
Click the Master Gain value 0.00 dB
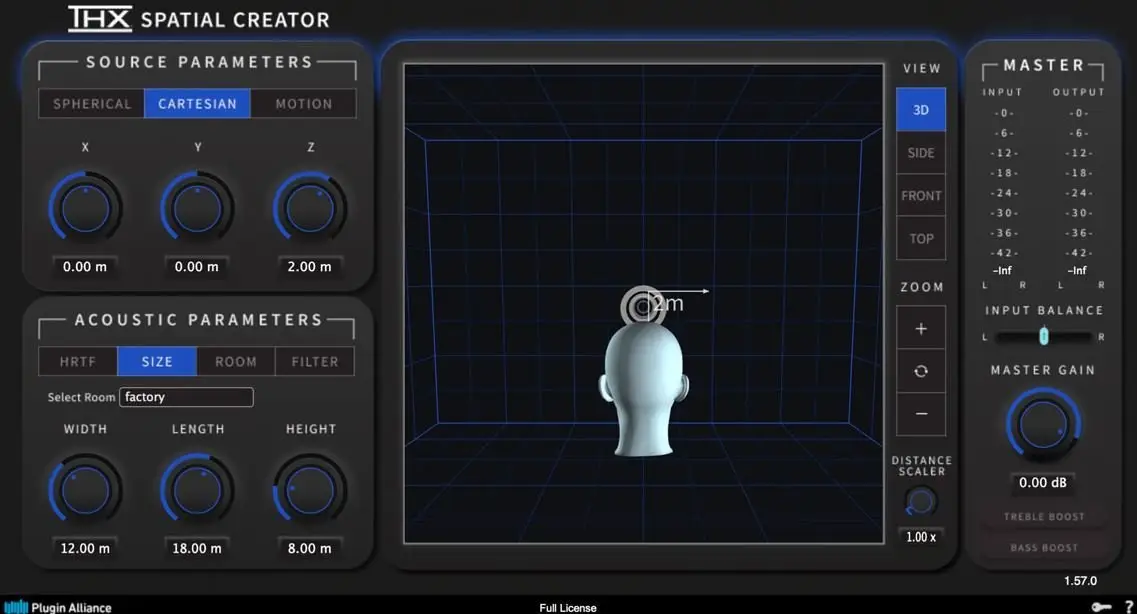click(x=1043, y=482)
